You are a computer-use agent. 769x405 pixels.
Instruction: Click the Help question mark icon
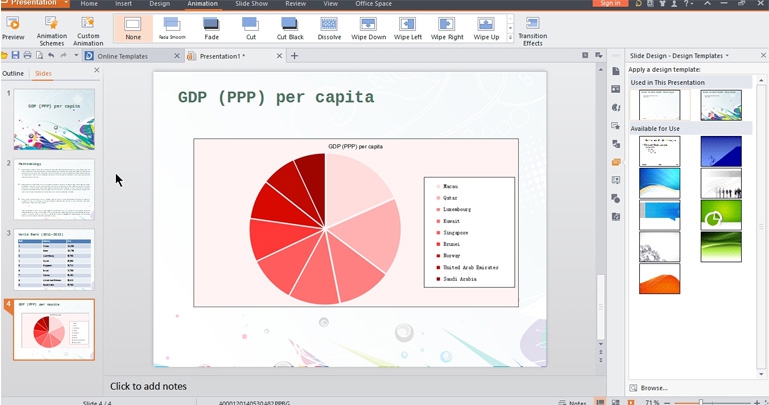[x=687, y=3]
